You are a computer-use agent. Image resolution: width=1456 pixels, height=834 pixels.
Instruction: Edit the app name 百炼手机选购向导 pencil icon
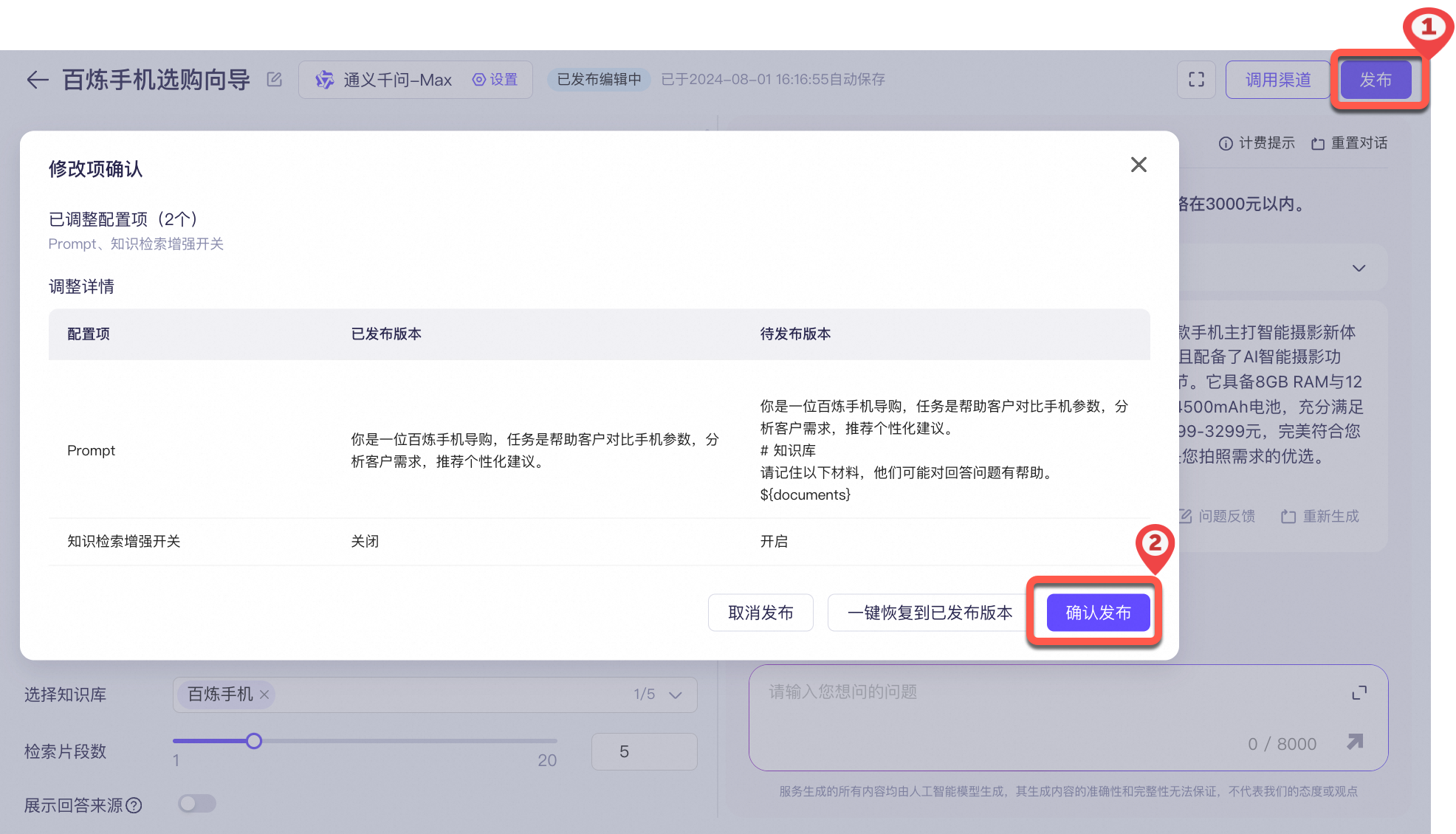(x=275, y=79)
